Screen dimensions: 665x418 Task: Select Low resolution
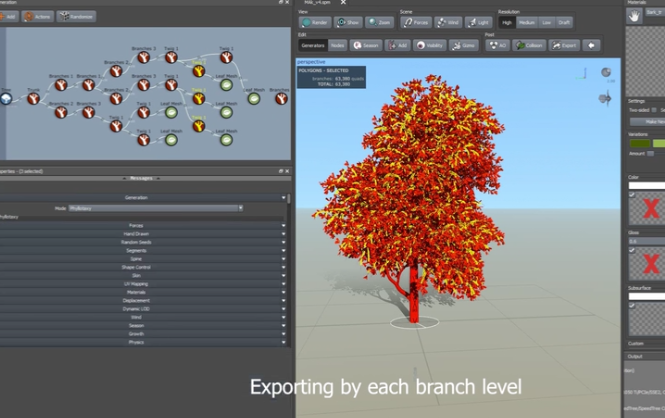pos(547,22)
